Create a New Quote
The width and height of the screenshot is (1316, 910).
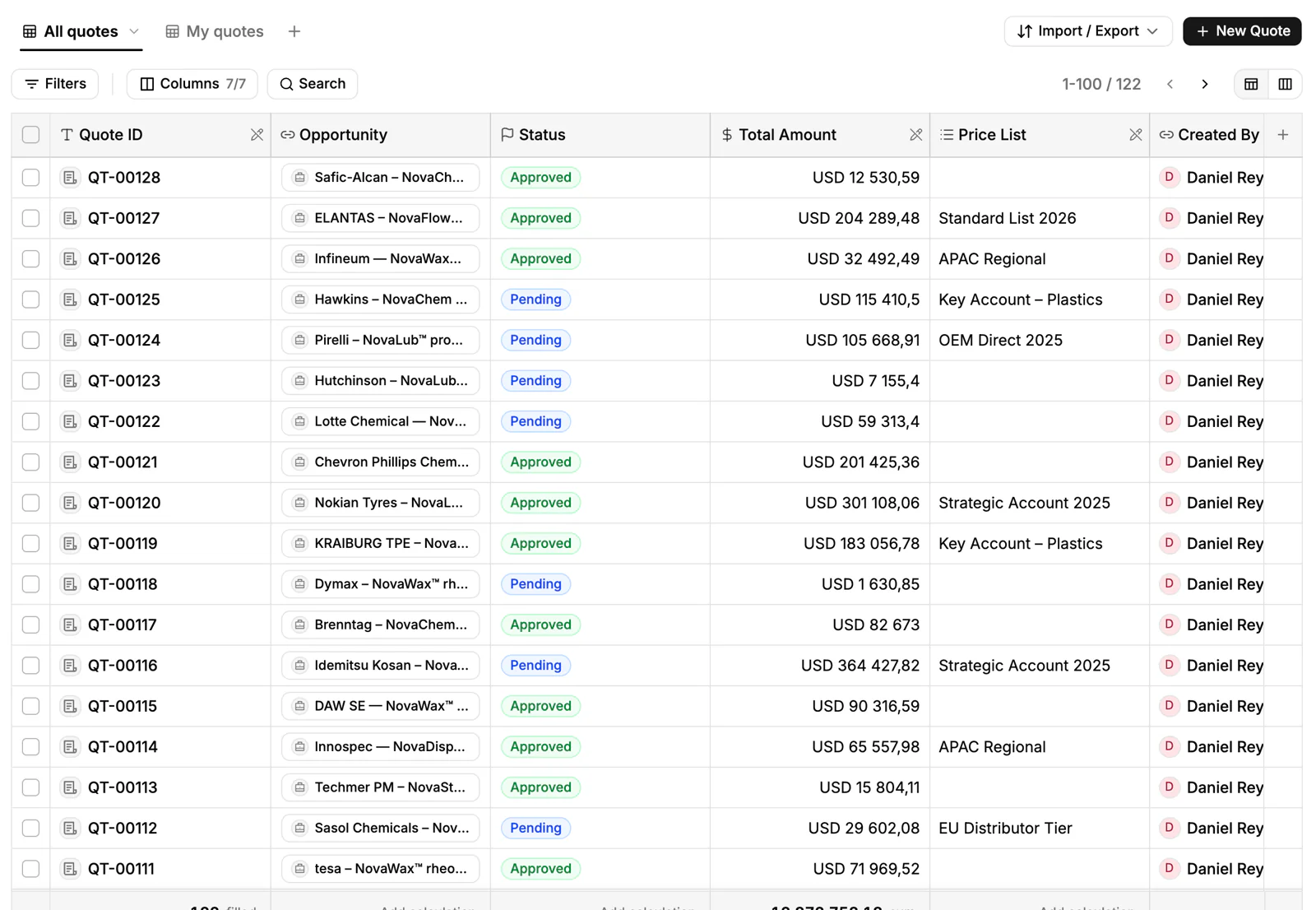1242,31
